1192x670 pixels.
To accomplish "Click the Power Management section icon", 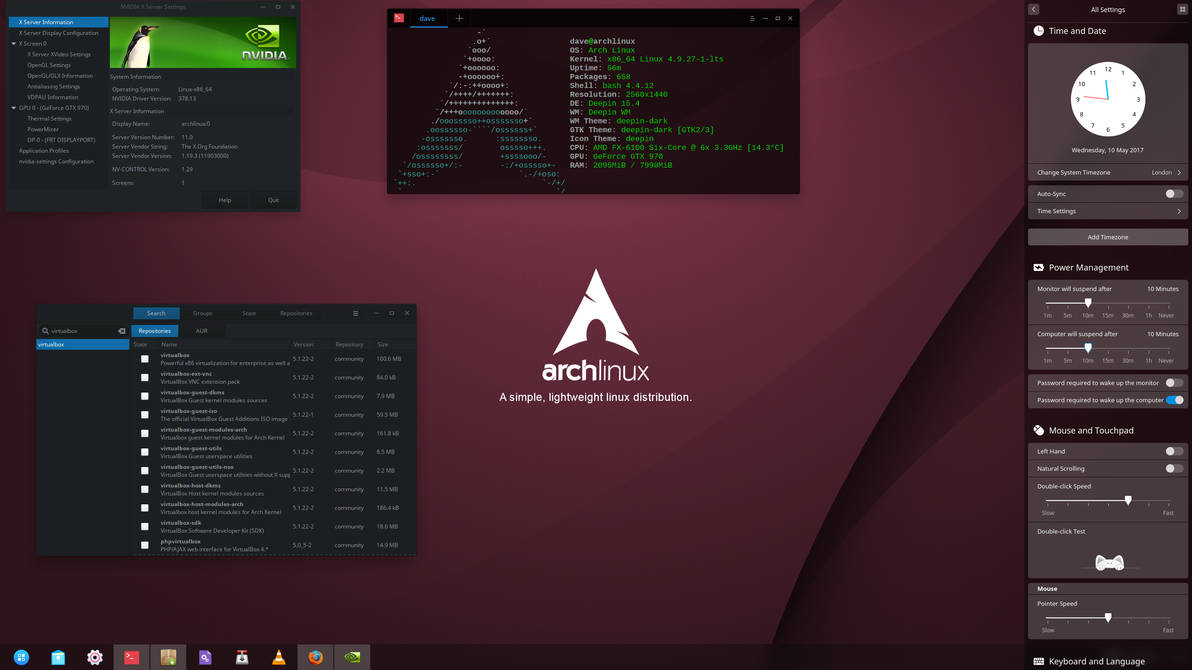I will 1038,268.
